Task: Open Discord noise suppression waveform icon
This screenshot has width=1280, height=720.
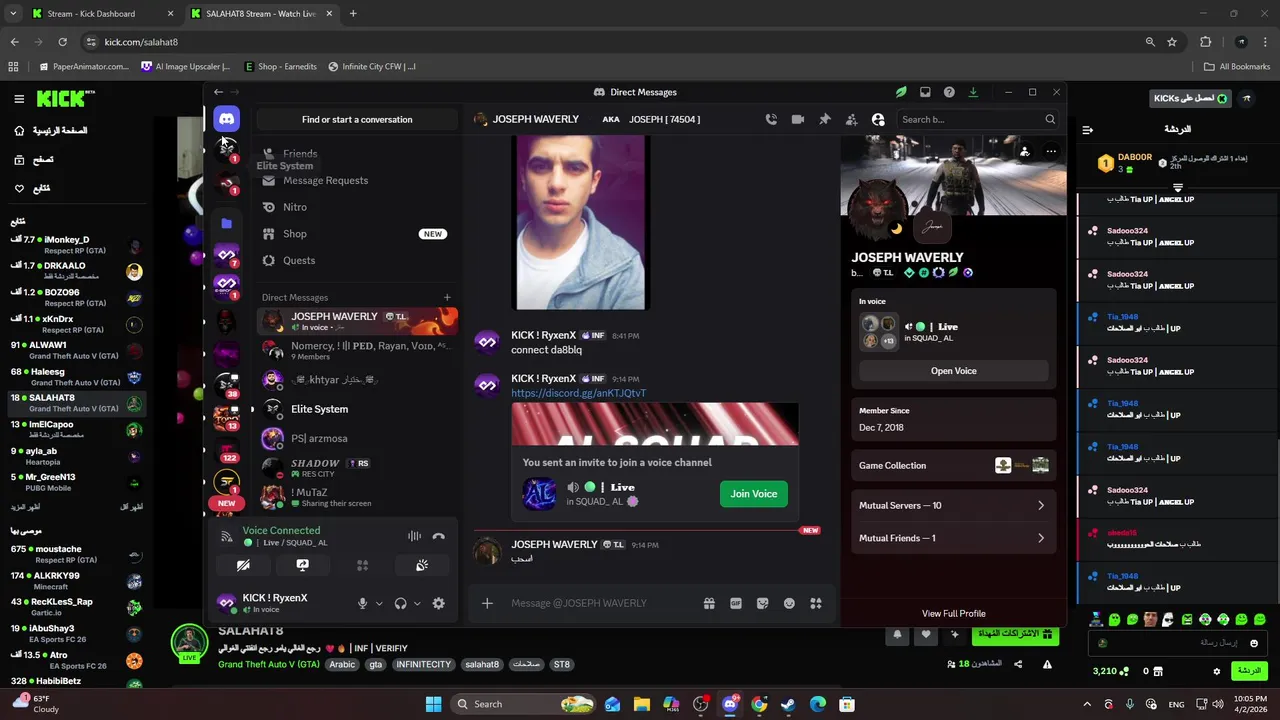Action: tap(414, 536)
